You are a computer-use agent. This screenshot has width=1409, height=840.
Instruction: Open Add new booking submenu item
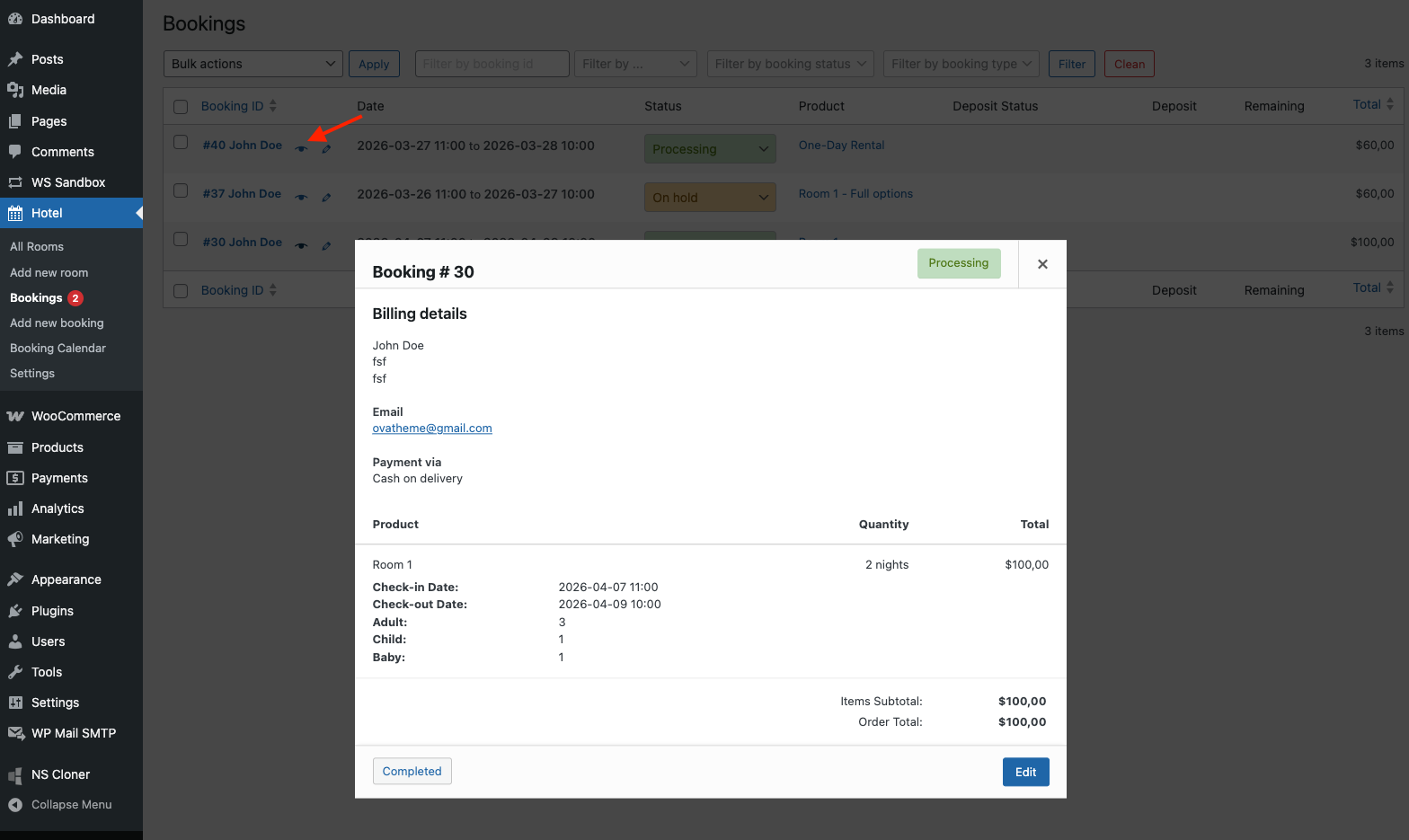coord(57,323)
